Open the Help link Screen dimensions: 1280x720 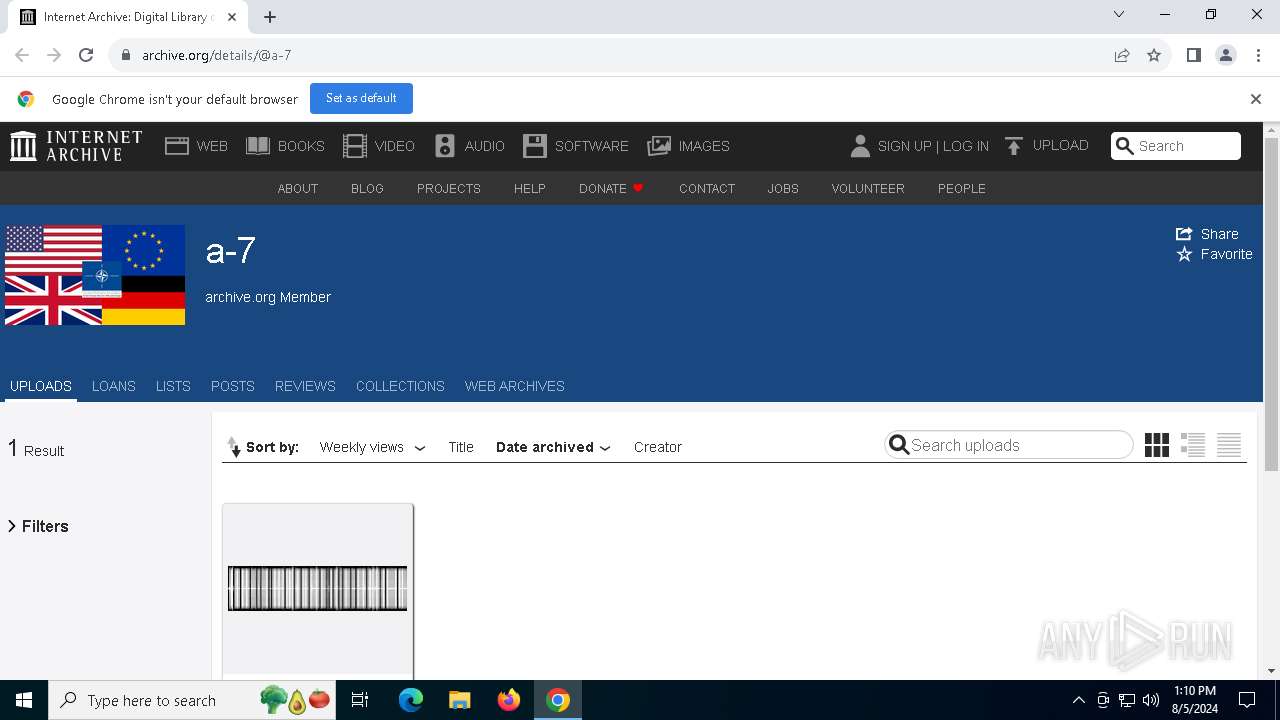[x=530, y=188]
